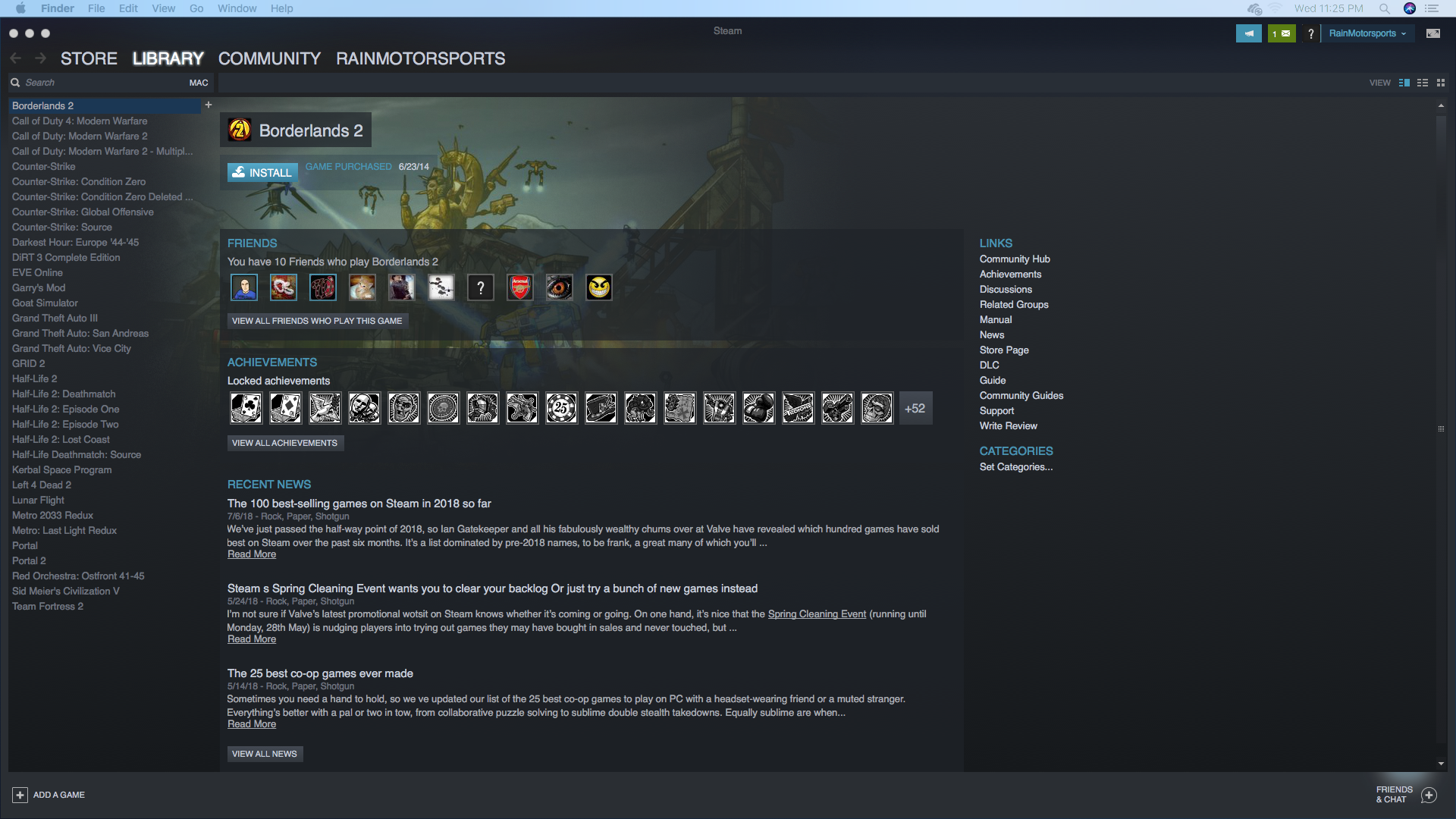Open the Achievements link in Links
Image resolution: width=1456 pixels, height=819 pixels.
click(1010, 274)
